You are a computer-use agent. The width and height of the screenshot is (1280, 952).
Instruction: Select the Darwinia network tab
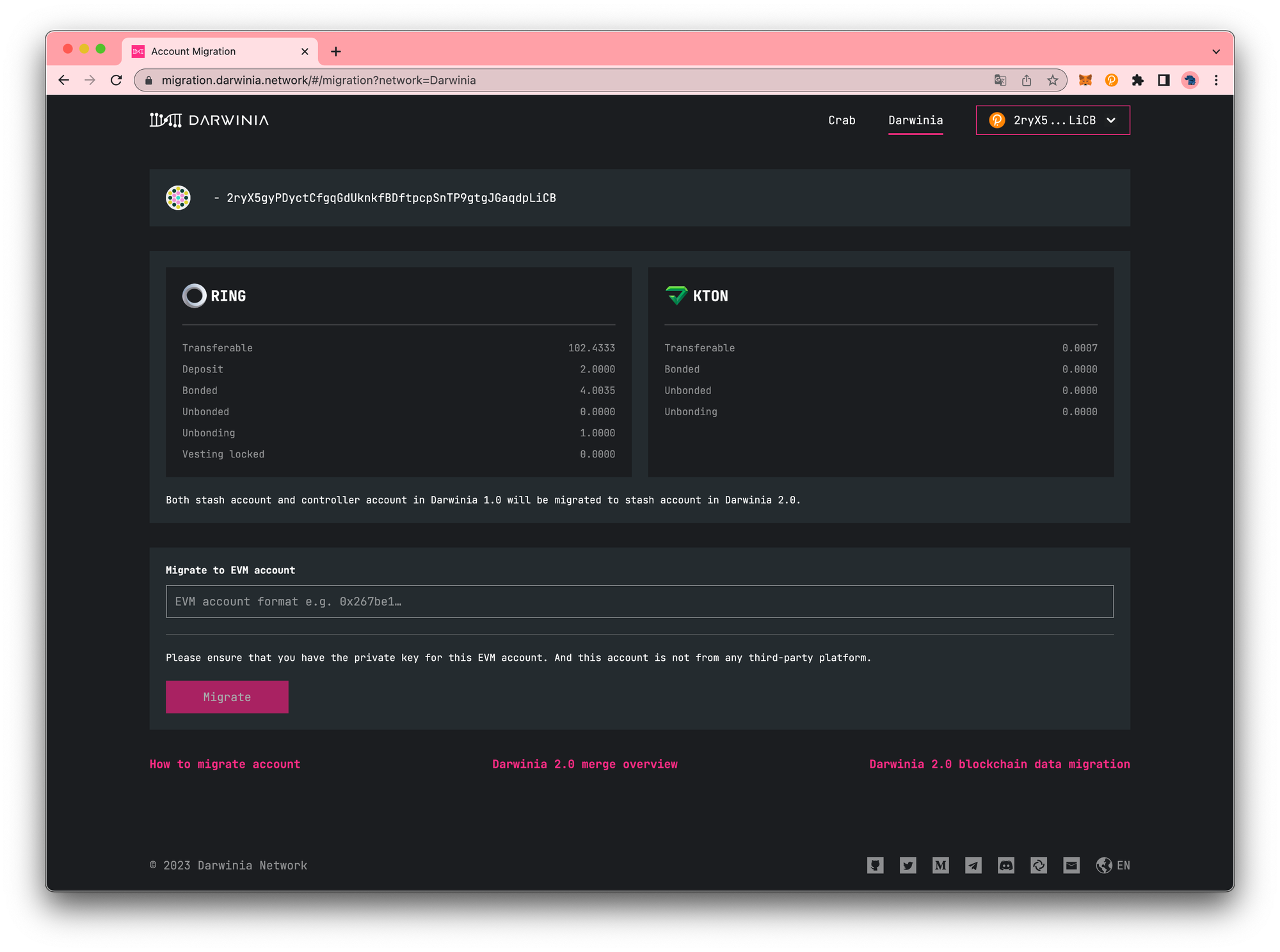tap(915, 120)
